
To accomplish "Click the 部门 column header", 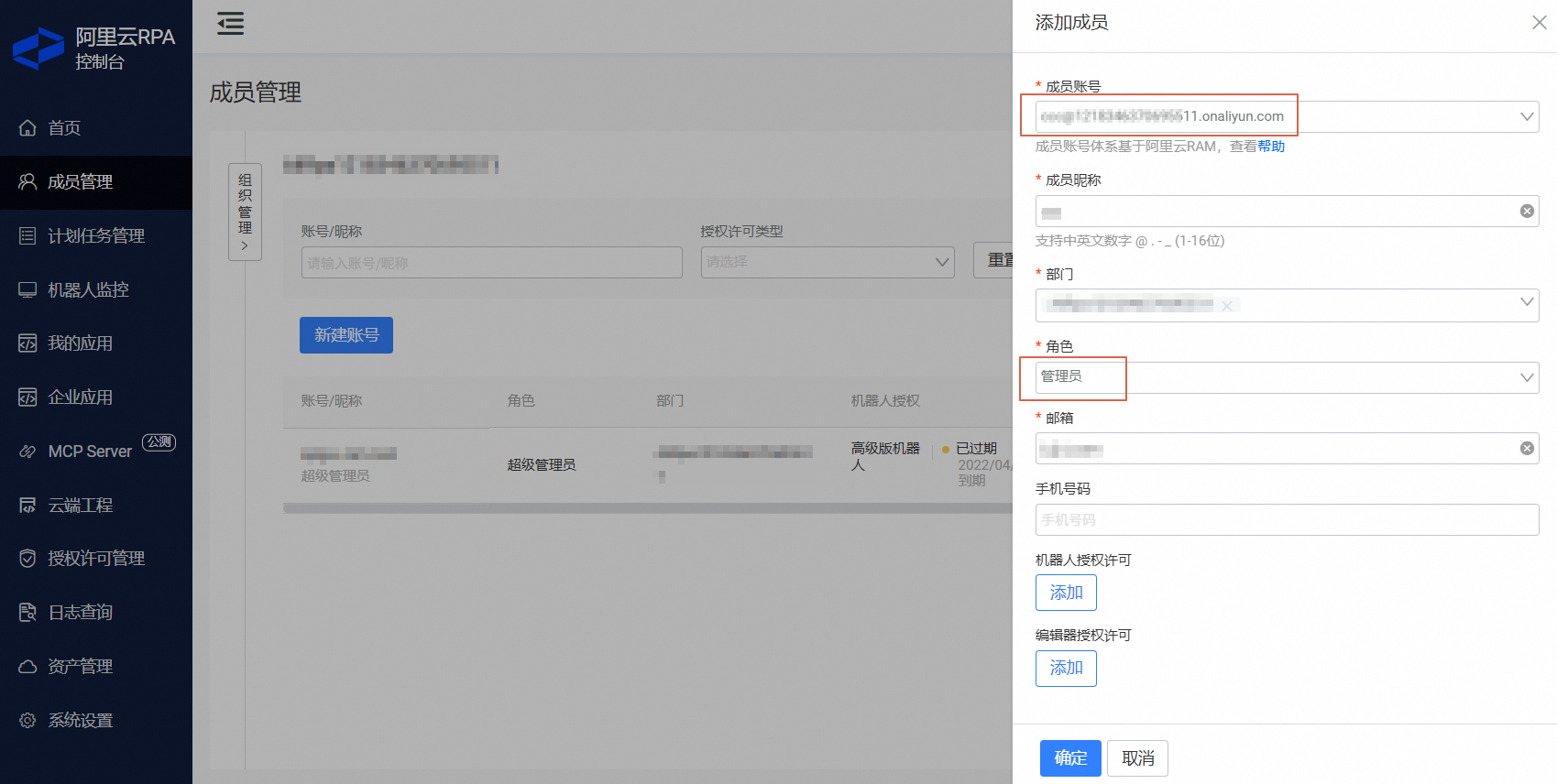I will click(670, 401).
